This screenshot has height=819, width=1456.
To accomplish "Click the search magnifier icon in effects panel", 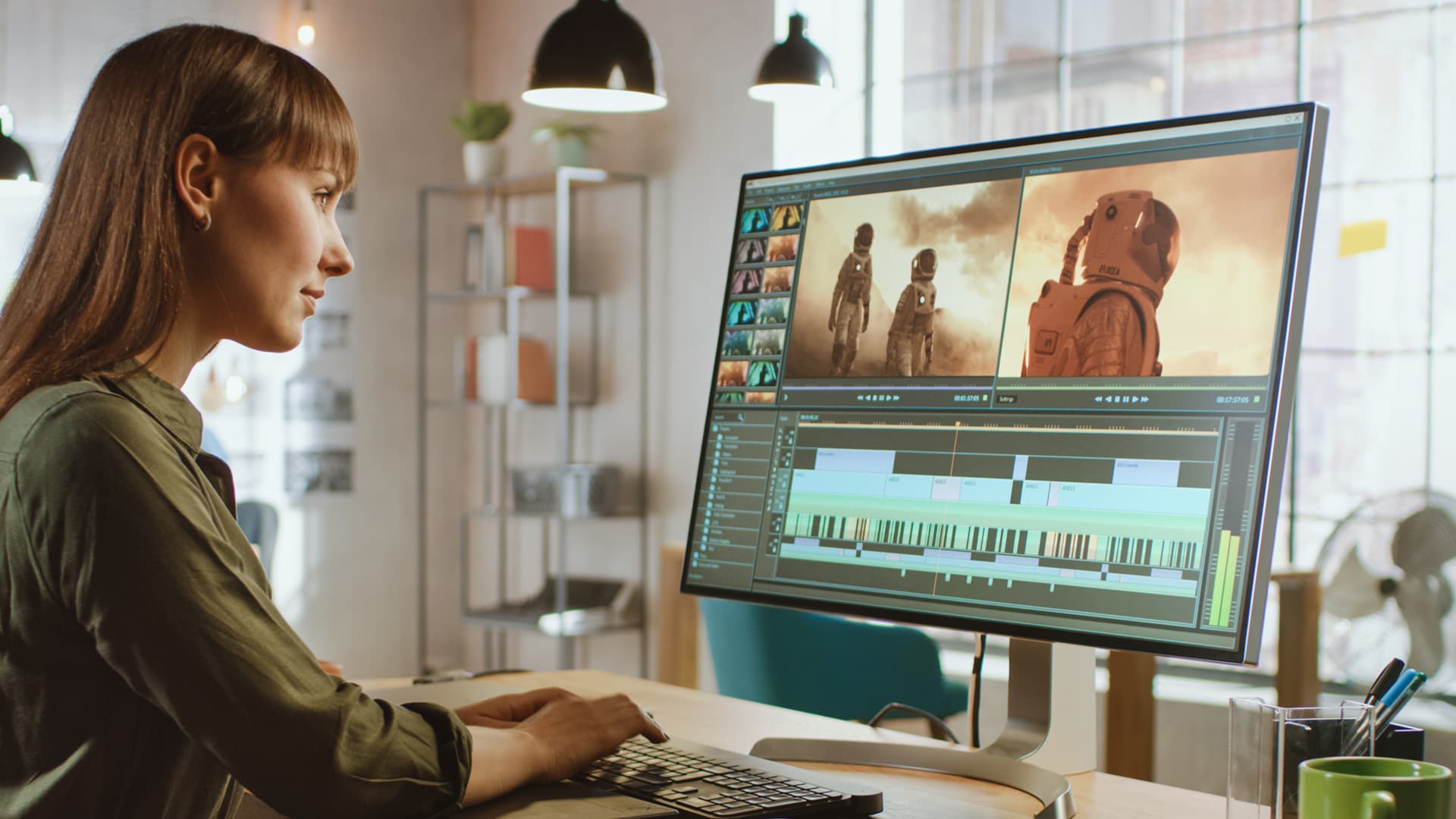I will pyautogui.click(x=740, y=416).
